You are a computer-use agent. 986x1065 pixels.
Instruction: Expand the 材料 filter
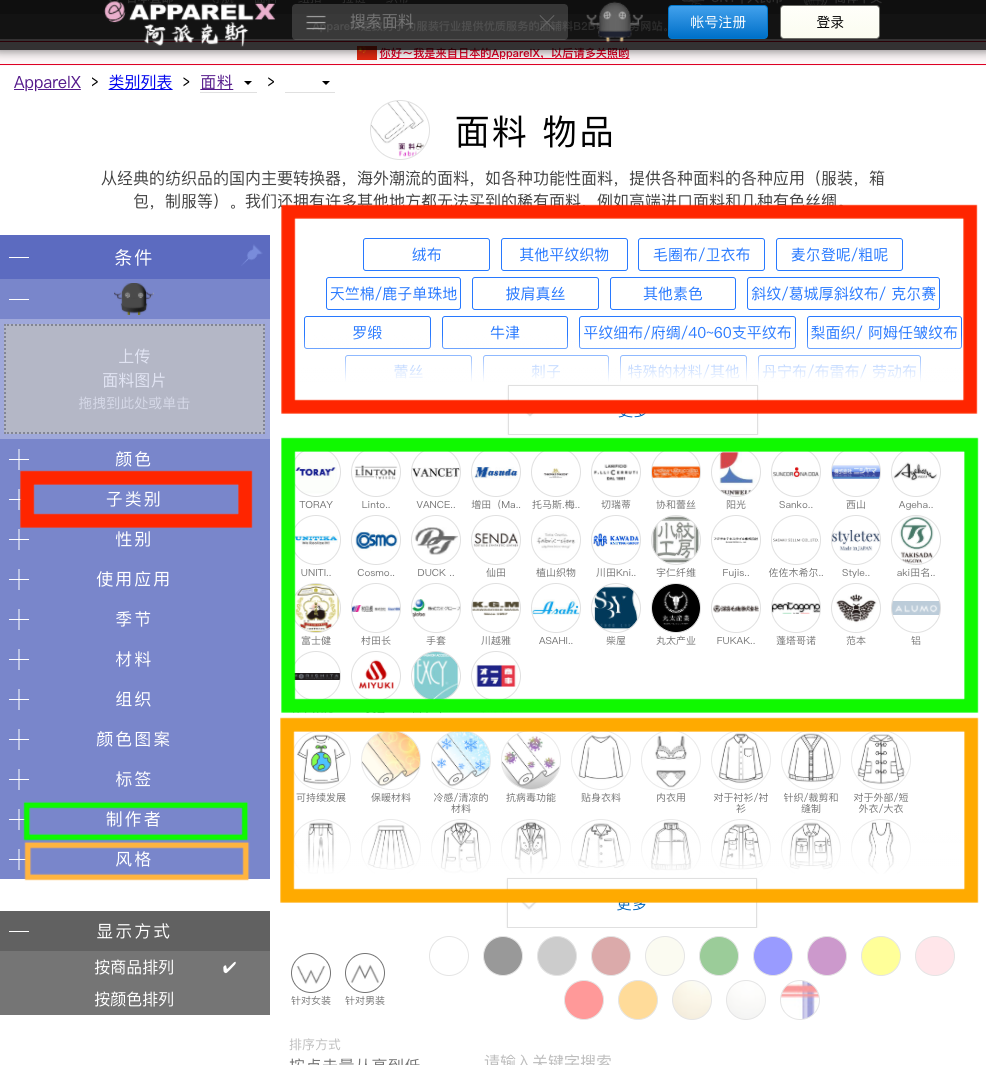(19, 660)
